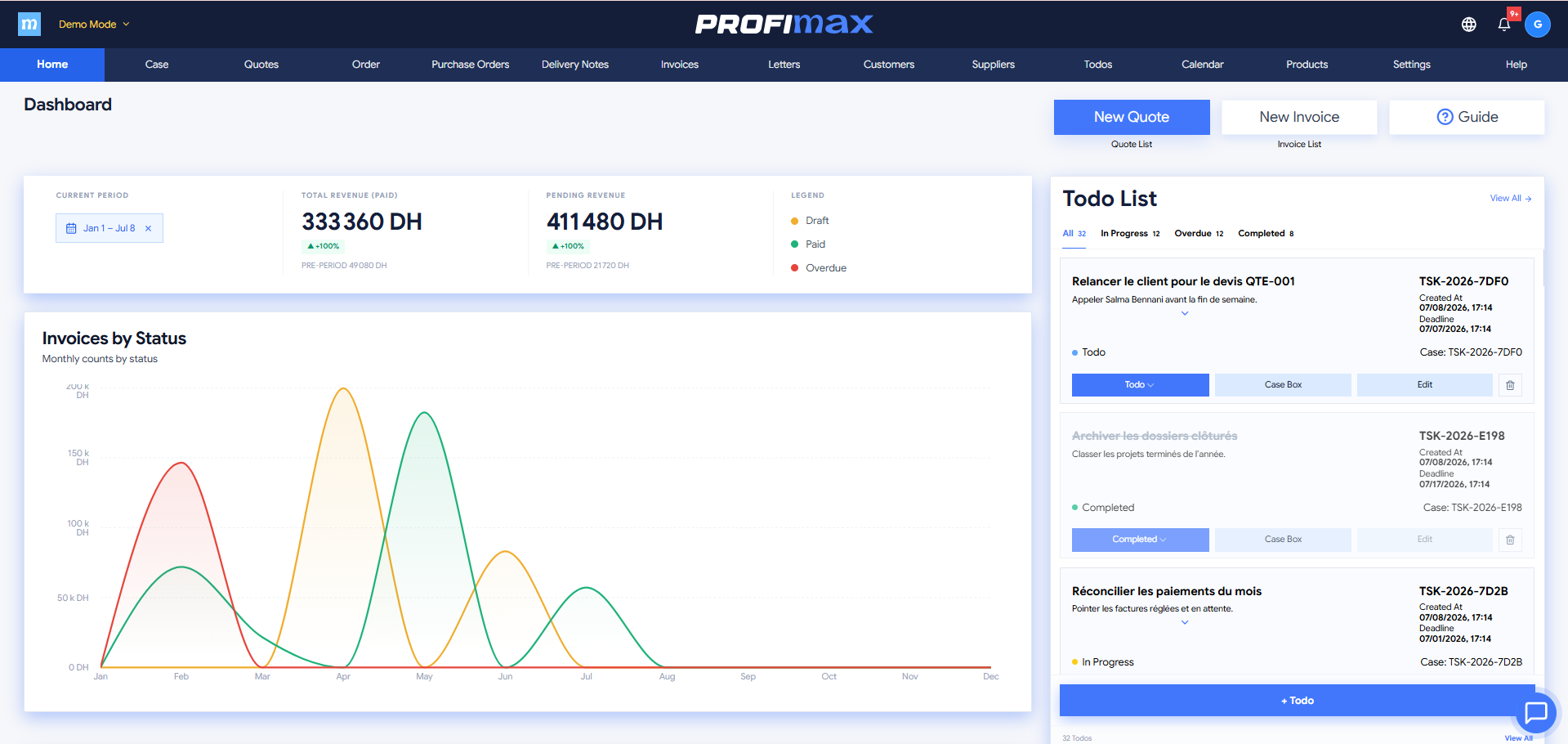This screenshot has height=744, width=1568.
Task: Delete the TSK-2026-7DF0 todo via trash icon
Action: click(1510, 385)
